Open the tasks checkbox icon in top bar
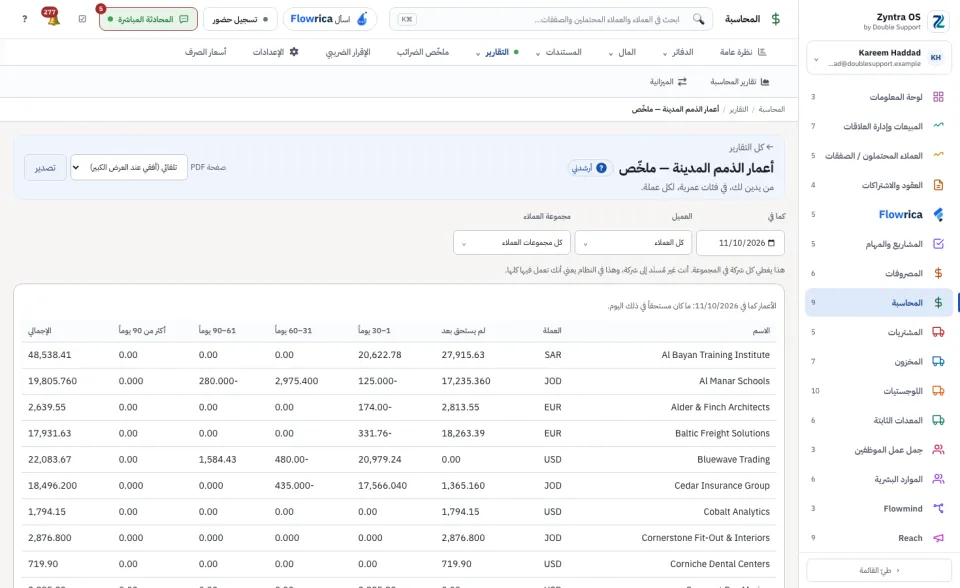Screen dimensions: 960x588 pos(83,19)
